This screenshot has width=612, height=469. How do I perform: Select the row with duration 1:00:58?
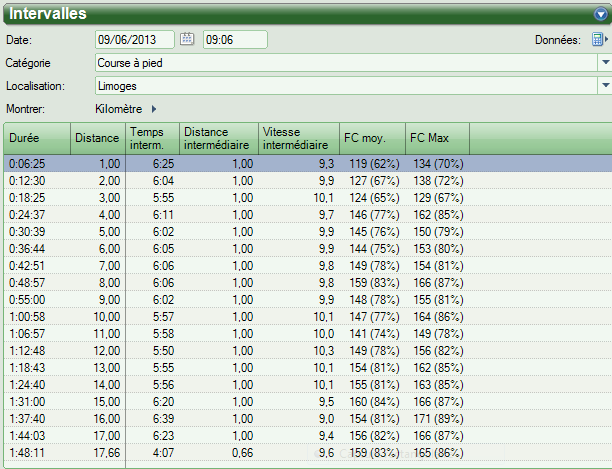[x=308, y=316]
